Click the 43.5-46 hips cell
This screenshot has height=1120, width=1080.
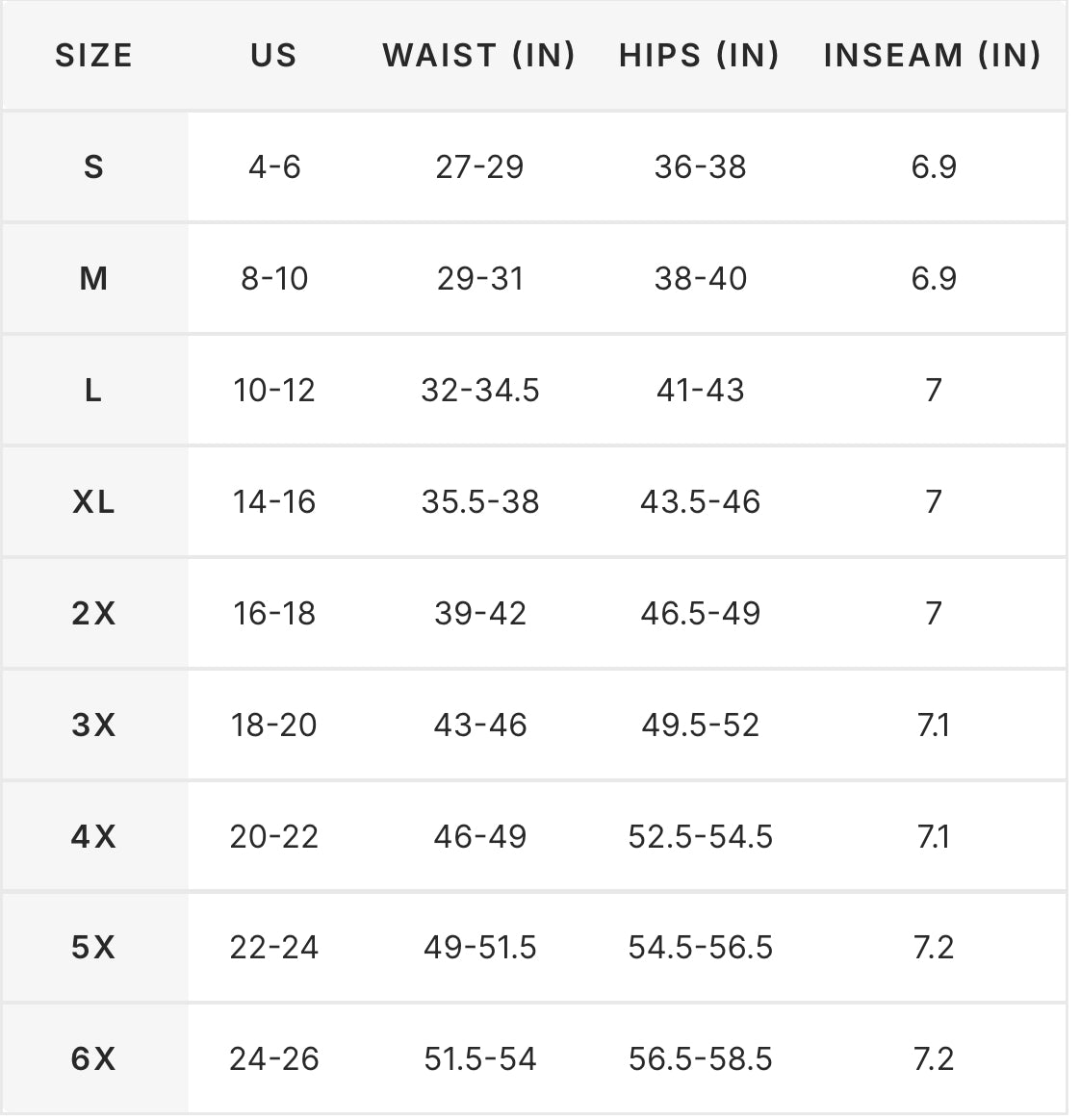tap(701, 502)
